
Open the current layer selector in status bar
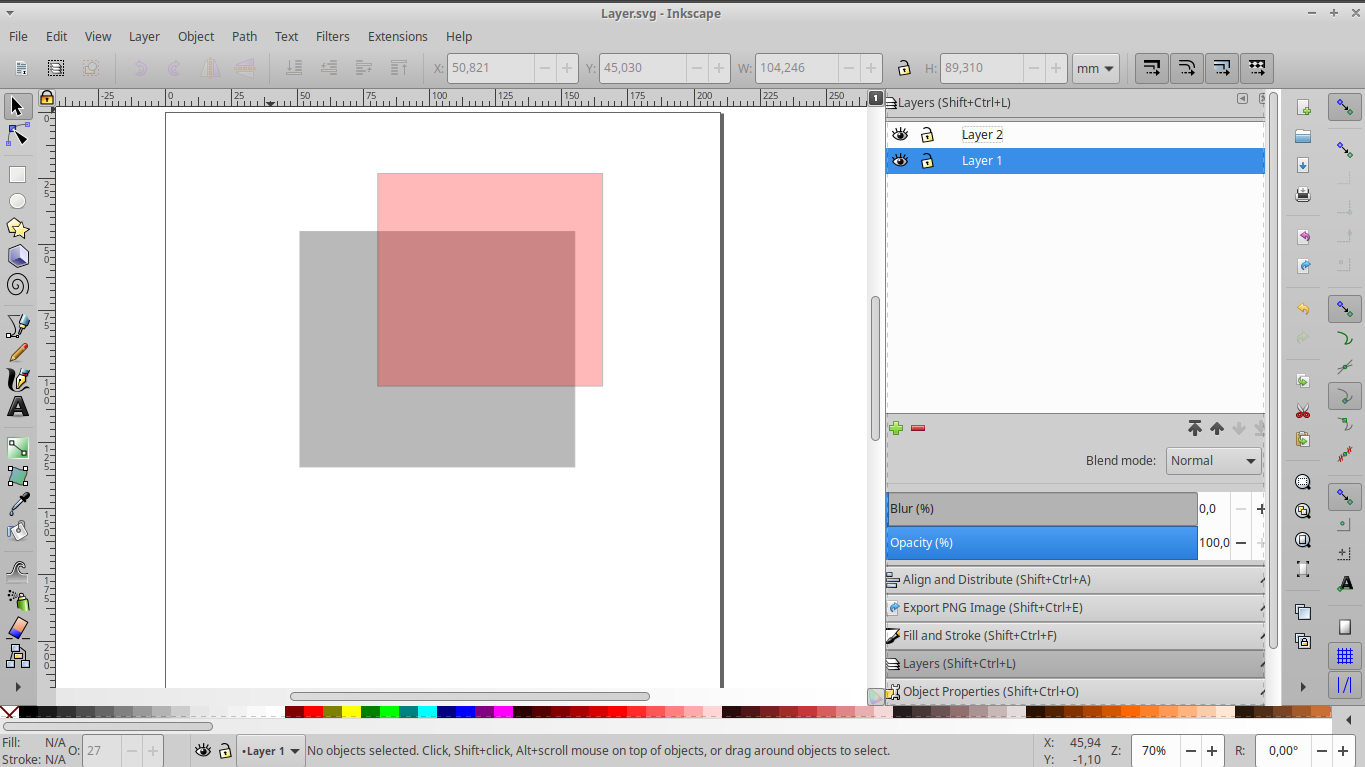pos(270,751)
